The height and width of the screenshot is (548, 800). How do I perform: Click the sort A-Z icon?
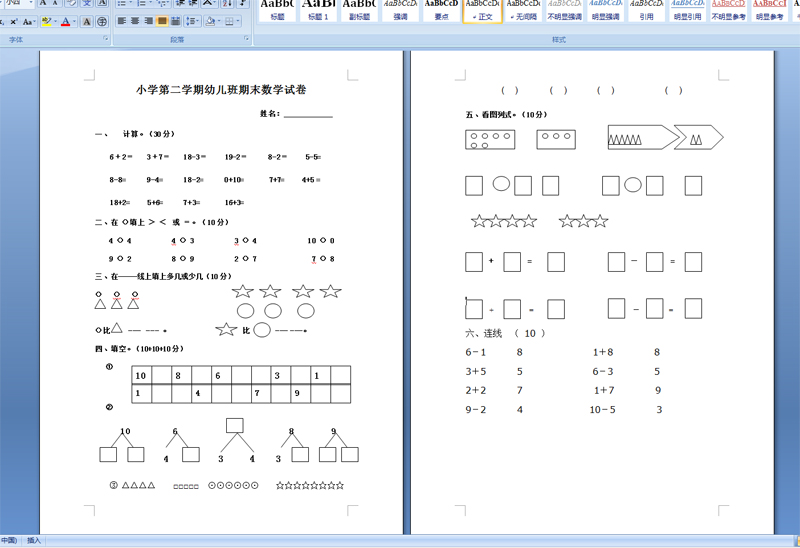click(227, 4)
